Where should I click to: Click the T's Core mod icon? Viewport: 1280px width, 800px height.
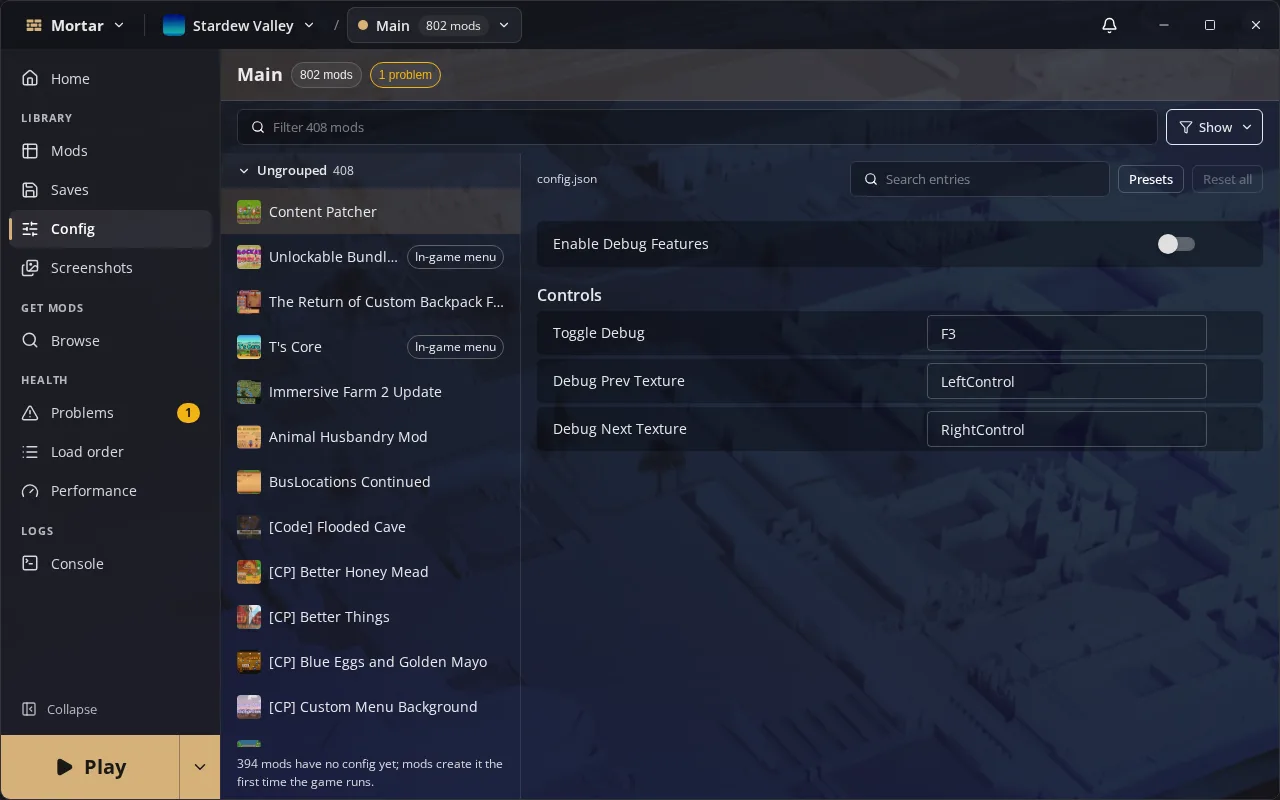click(249, 347)
